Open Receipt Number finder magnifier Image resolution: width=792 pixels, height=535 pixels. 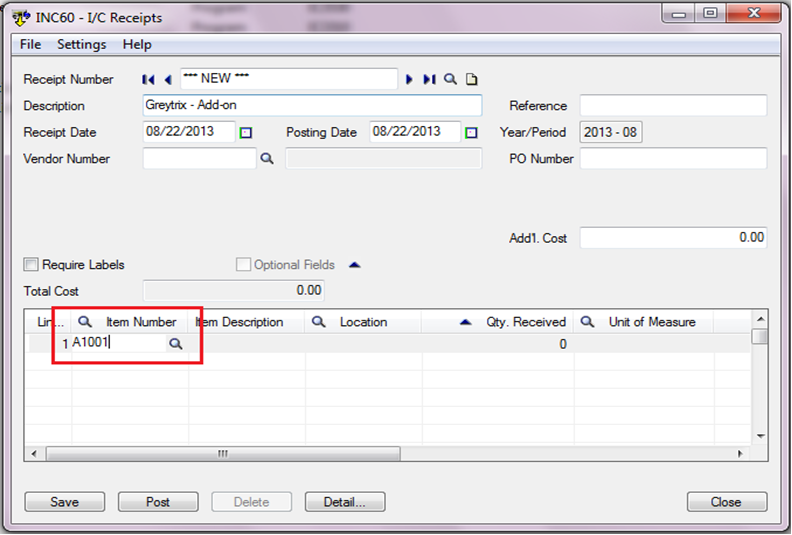[450, 79]
